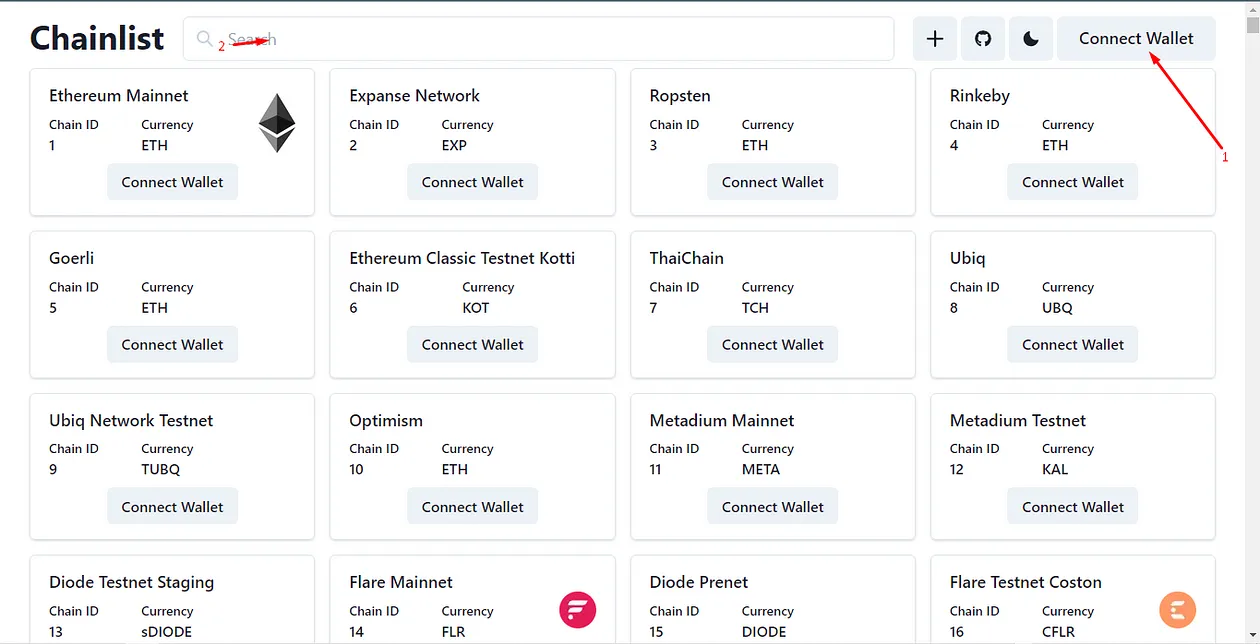The width and height of the screenshot is (1260, 644).
Task: Select the Ethereum Mainnet card title
Action: 119,96
